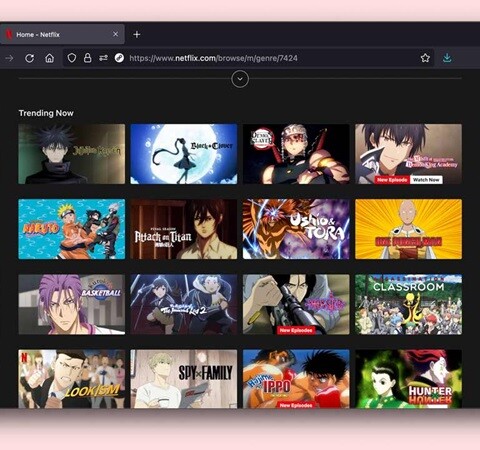This screenshot has width=480, height=450.
Task: Click Watch Now on Demon King Academy
Action: 426,180
